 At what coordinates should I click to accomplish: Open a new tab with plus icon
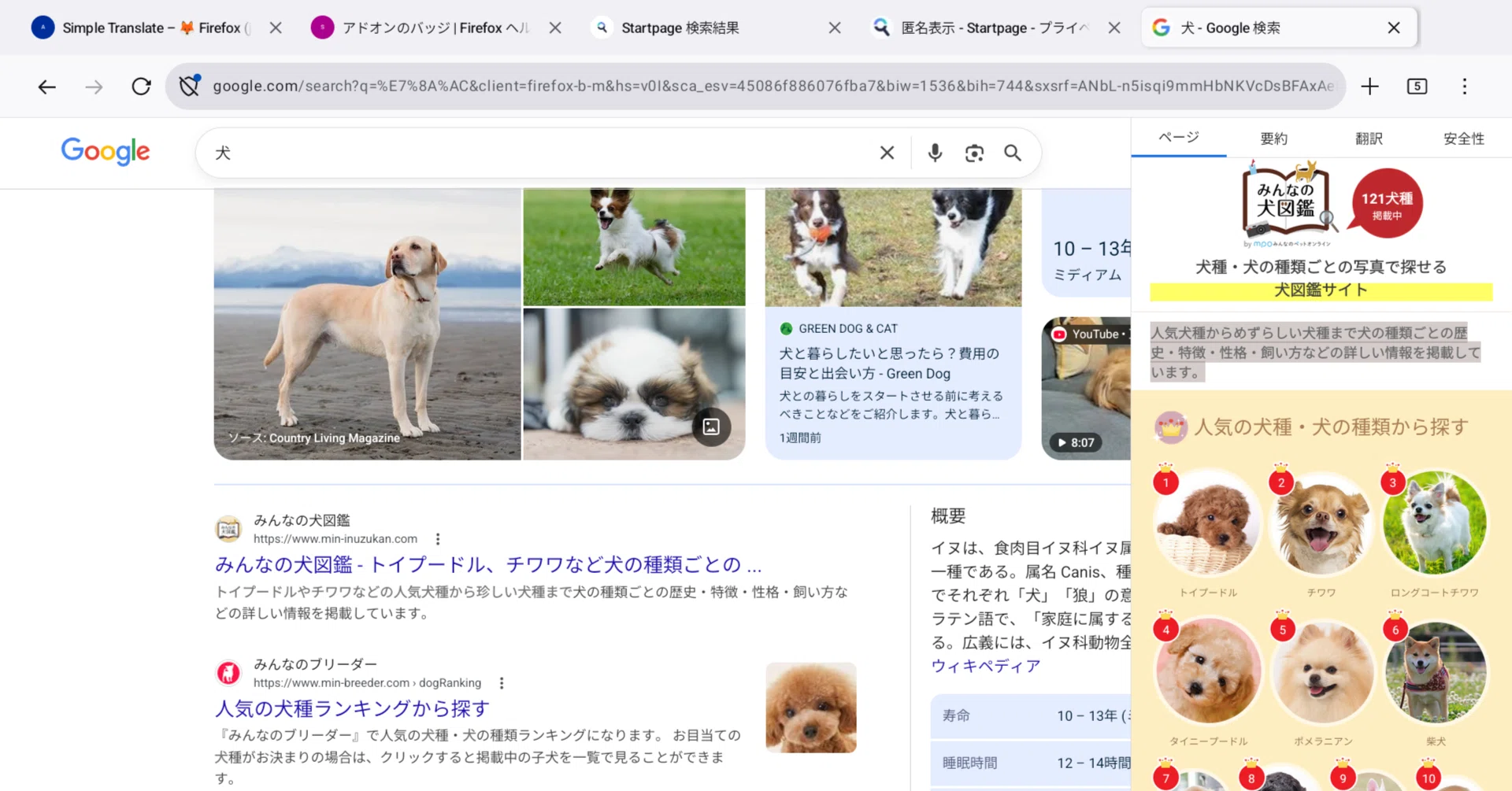click(x=1369, y=87)
